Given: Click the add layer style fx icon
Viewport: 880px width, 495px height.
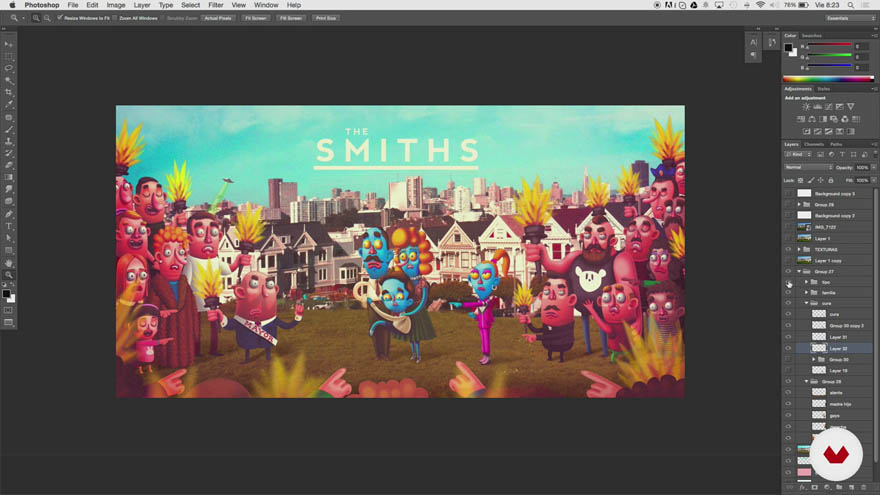Looking at the screenshot, I should [802, 487].
